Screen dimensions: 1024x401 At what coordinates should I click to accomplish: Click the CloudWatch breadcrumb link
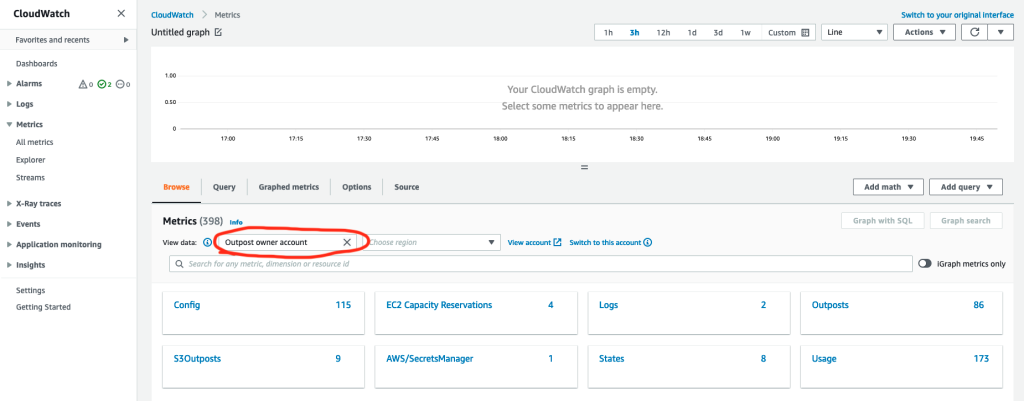(x=172, y=14)
